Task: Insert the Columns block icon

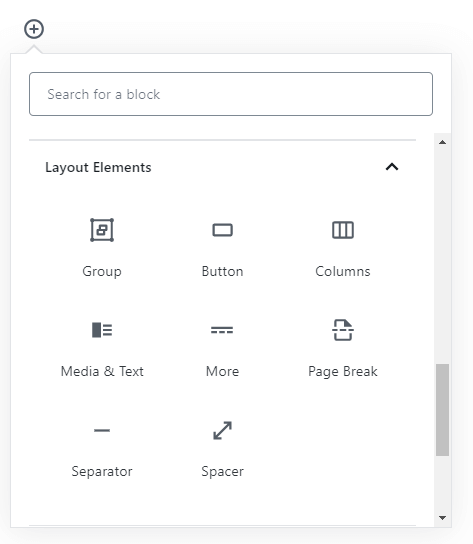Action: [343, 230]
